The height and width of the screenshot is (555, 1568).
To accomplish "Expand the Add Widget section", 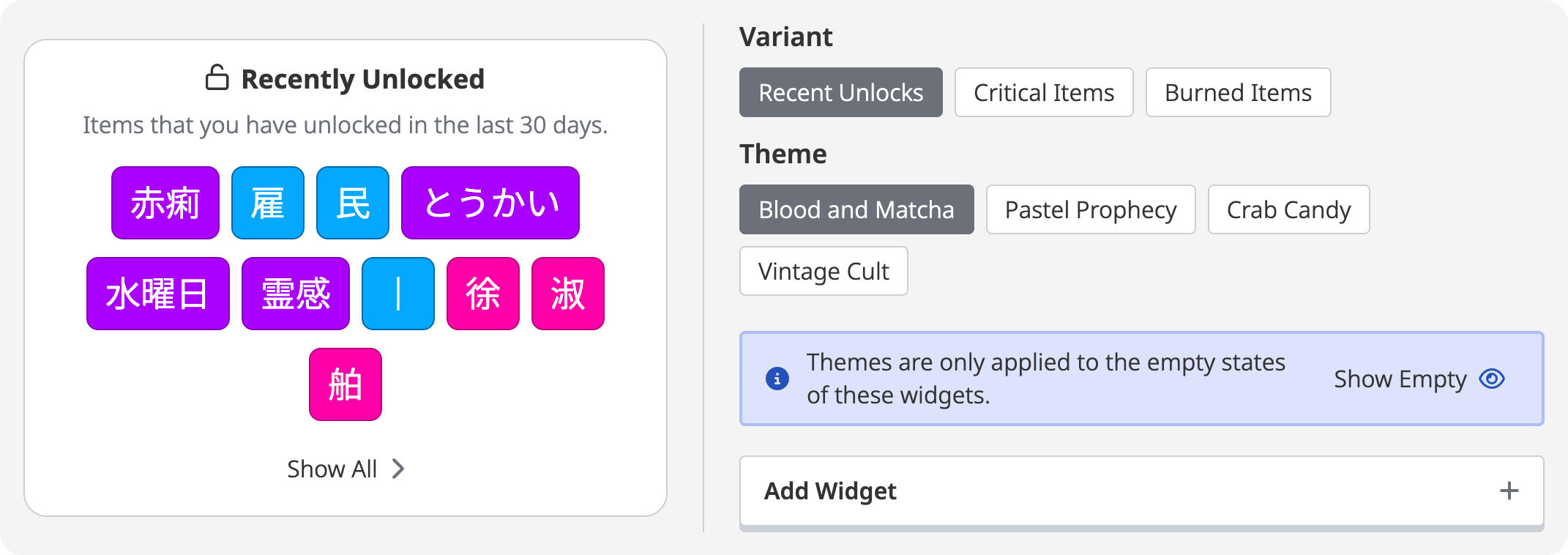I will click(830, 491).
